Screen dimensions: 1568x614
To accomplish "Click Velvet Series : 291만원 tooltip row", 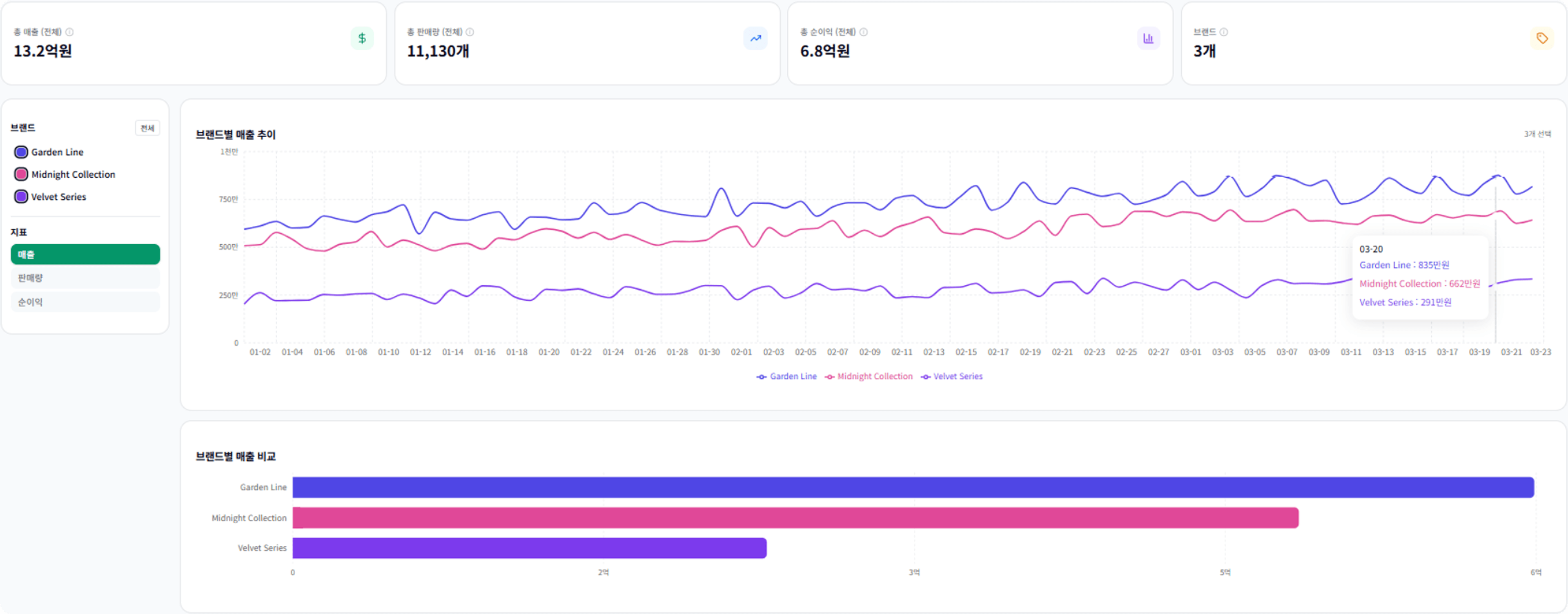I will pos(1405,302).
